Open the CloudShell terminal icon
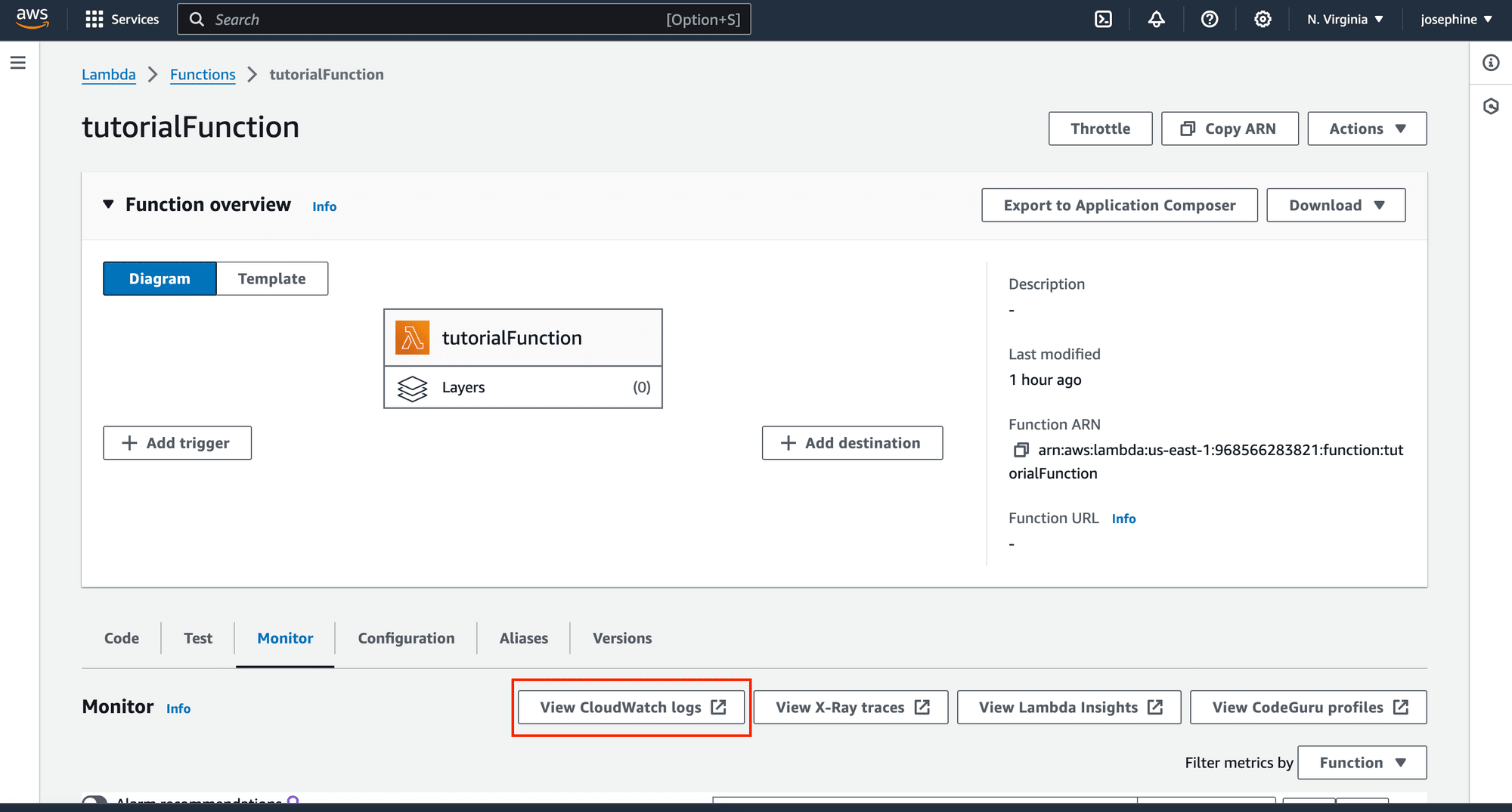The width and height of the screenshot is (1512, 812). click(1103, 20)
